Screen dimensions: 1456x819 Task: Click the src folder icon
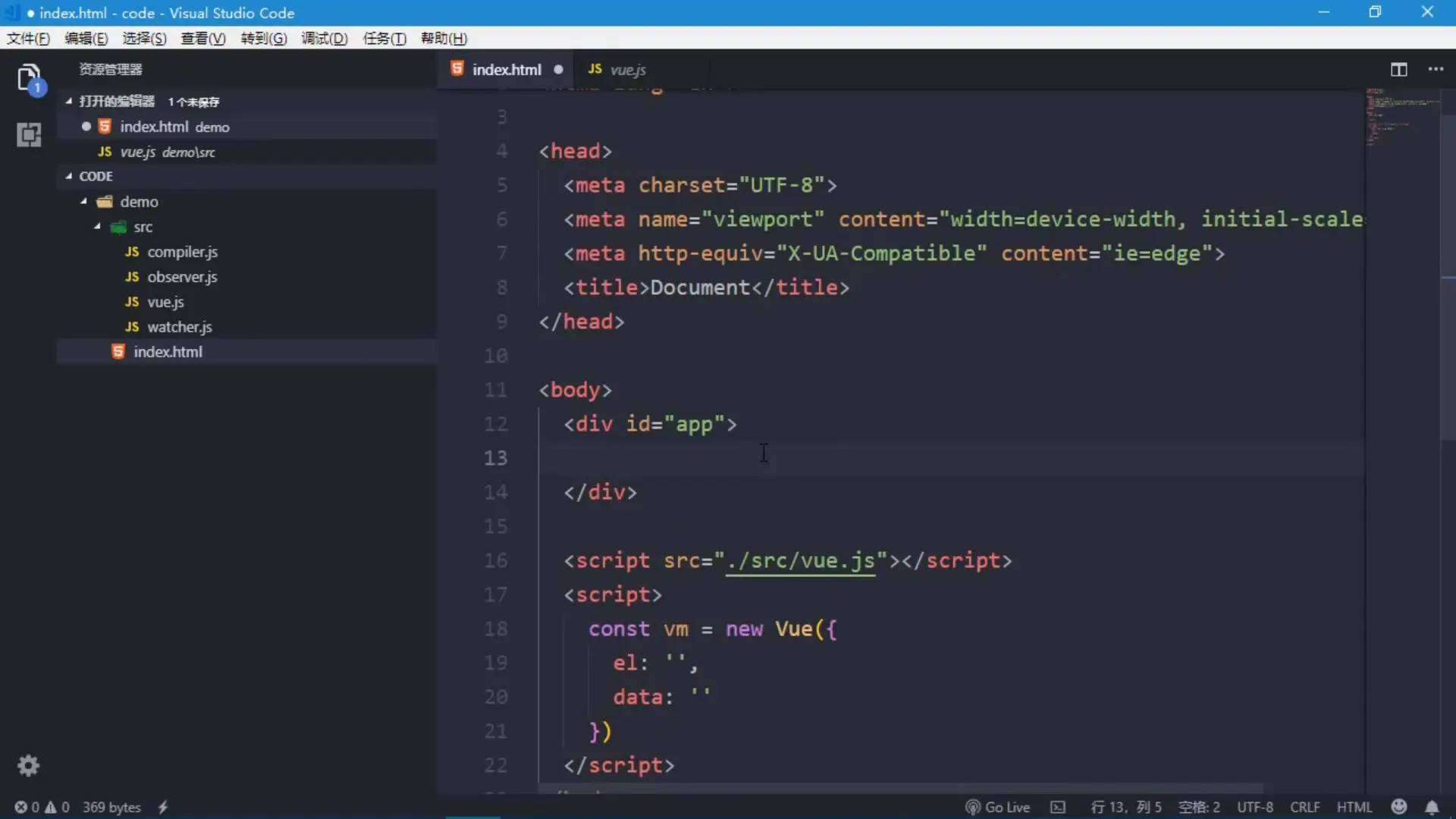pos(118,227)
